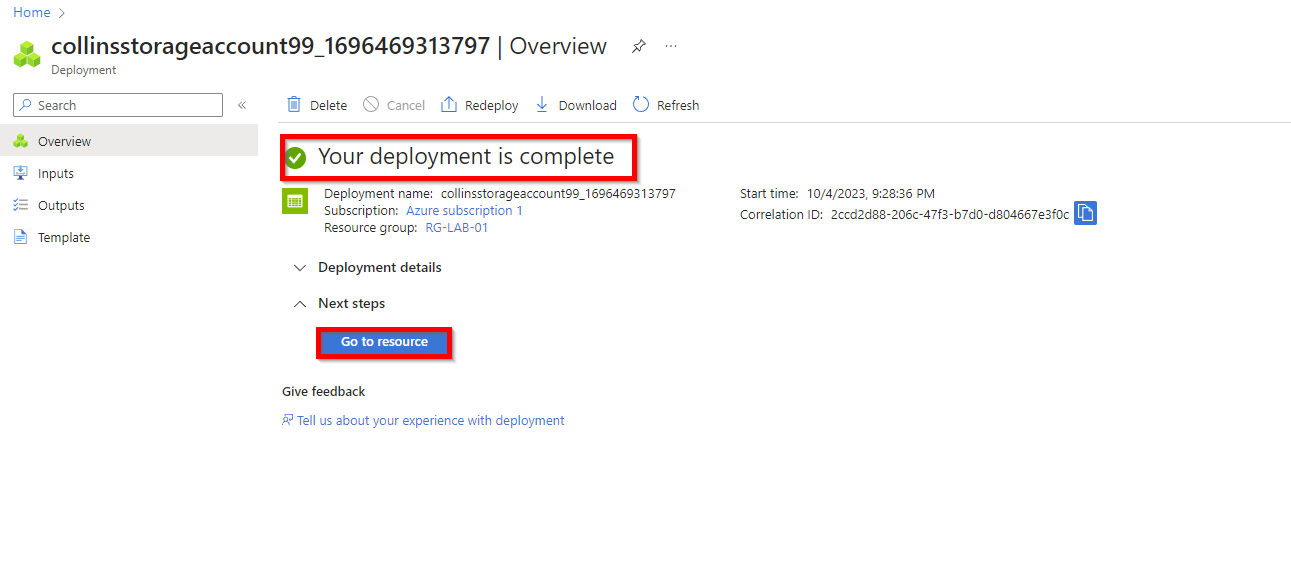Click the Home breadcrumb link
The width and height of the screenshot is (1291, 582).
tap(31, 13)
